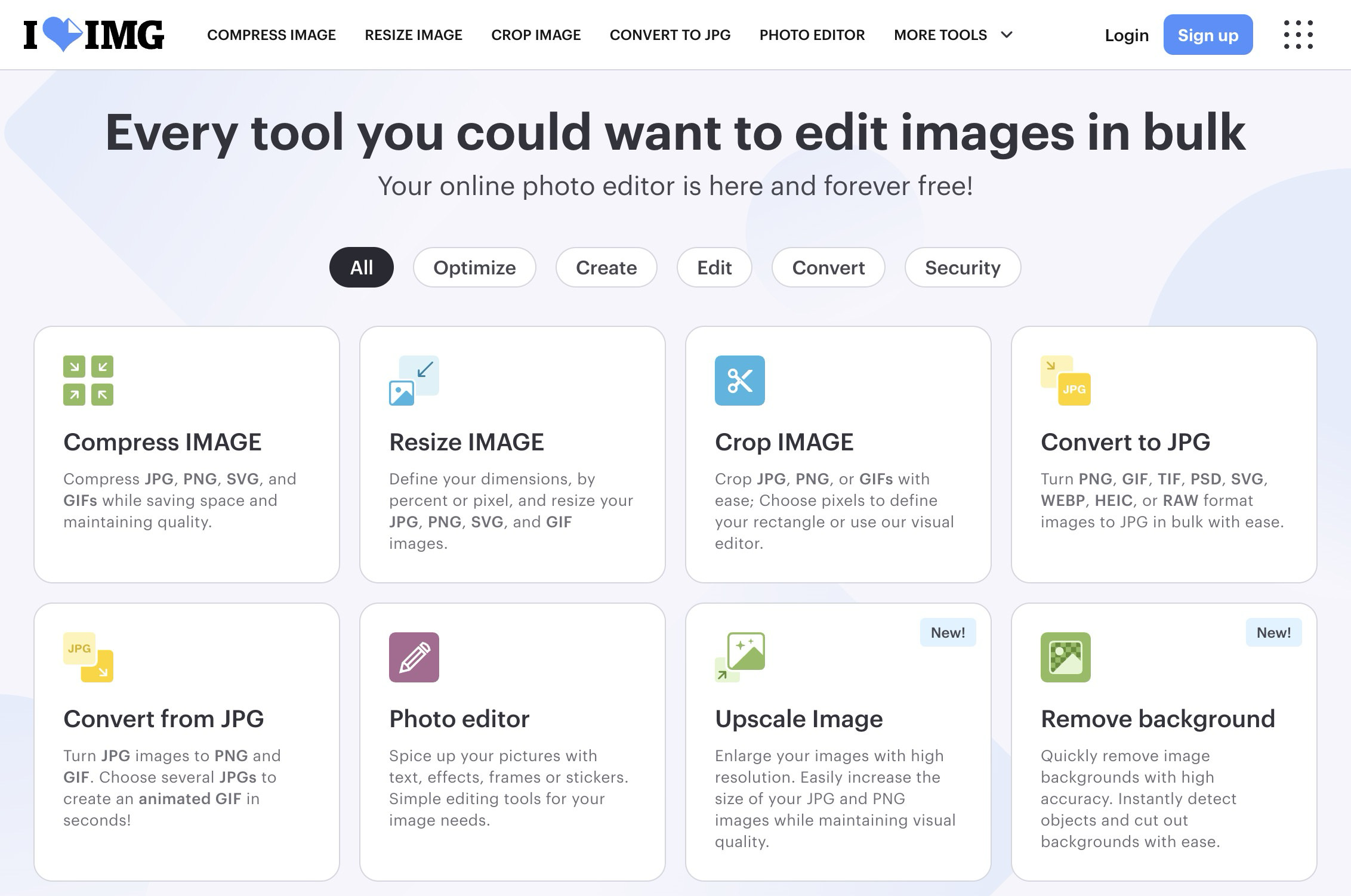Open the Remove background card title
Viewport: 1351px width, 896px height.
[1158, 719]
